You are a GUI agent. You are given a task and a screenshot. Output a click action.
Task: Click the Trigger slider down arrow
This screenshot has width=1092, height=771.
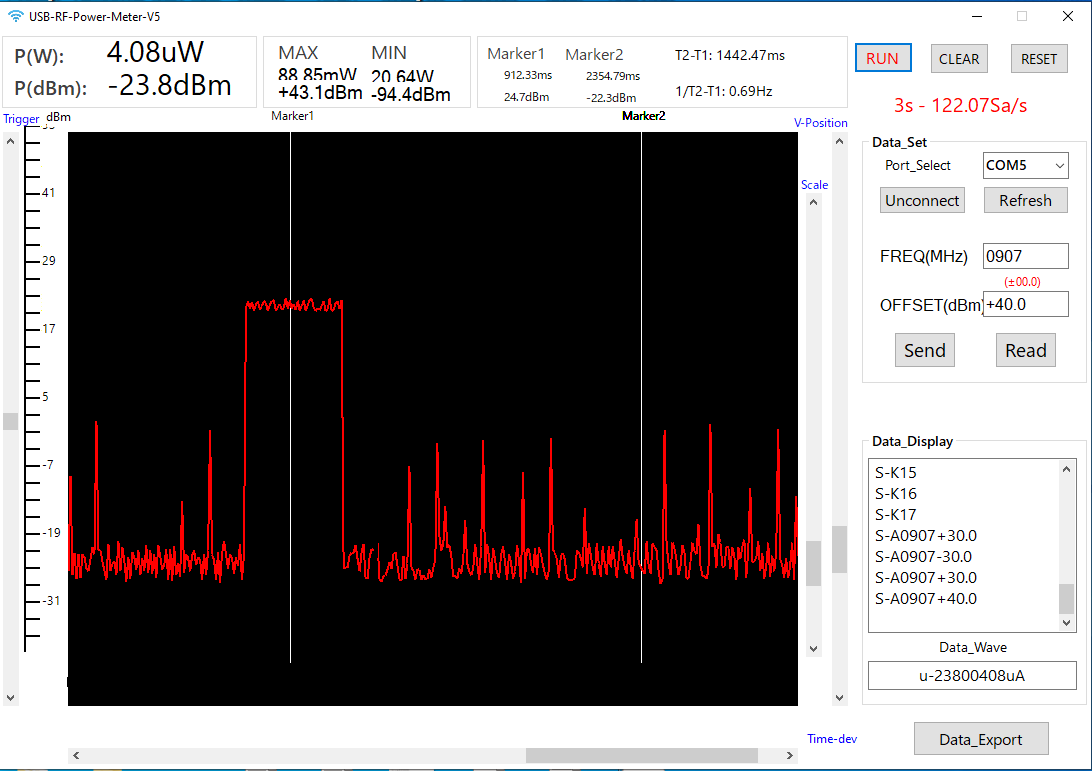pos(10,697)
